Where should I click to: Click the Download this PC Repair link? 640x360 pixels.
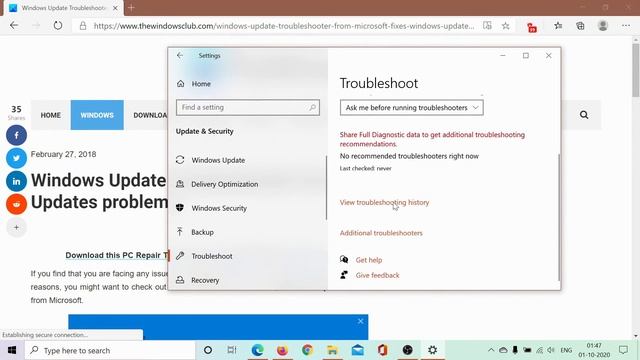(116, 255)
